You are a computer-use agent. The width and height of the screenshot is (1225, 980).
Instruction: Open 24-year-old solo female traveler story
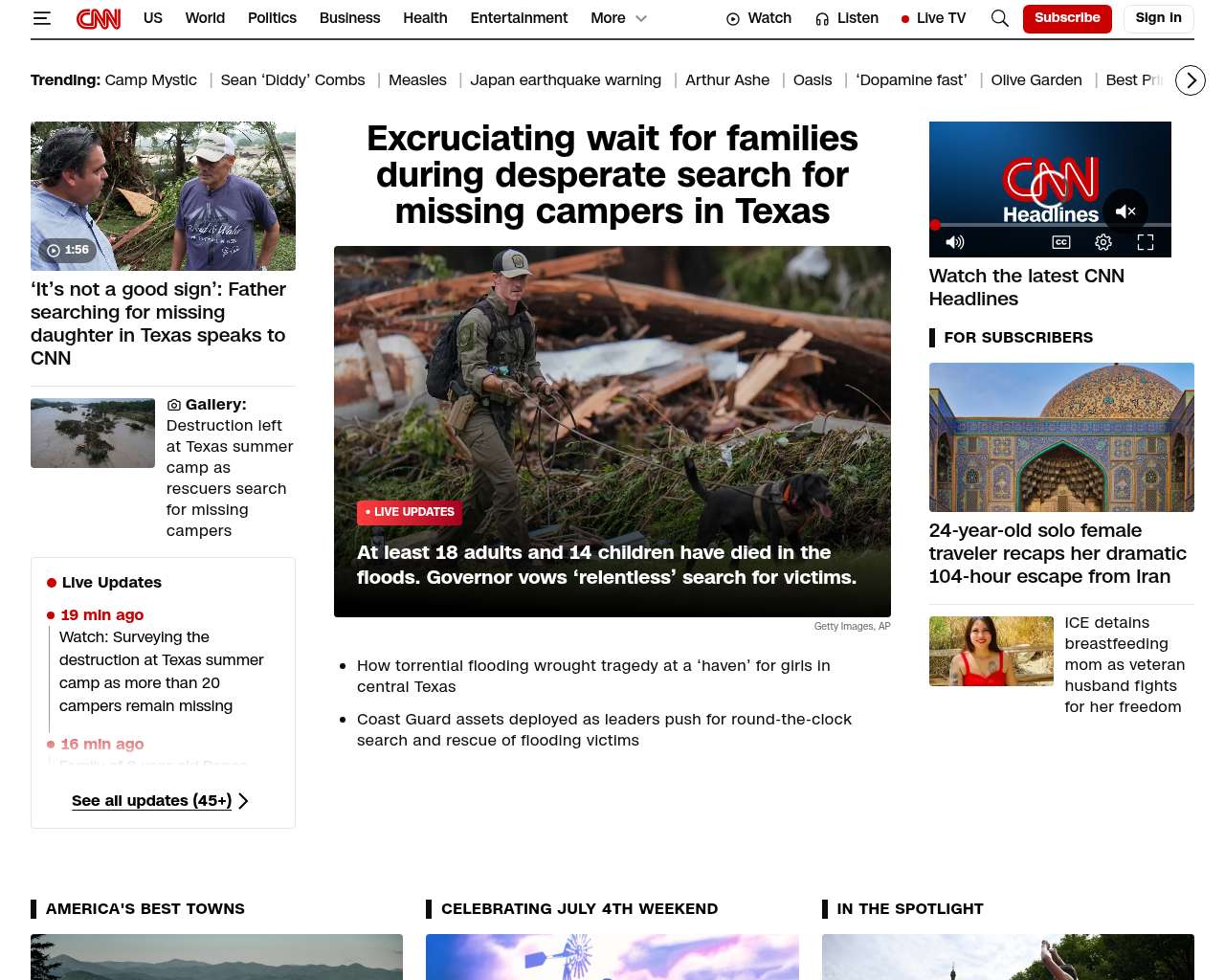(x=1058, y=553)
